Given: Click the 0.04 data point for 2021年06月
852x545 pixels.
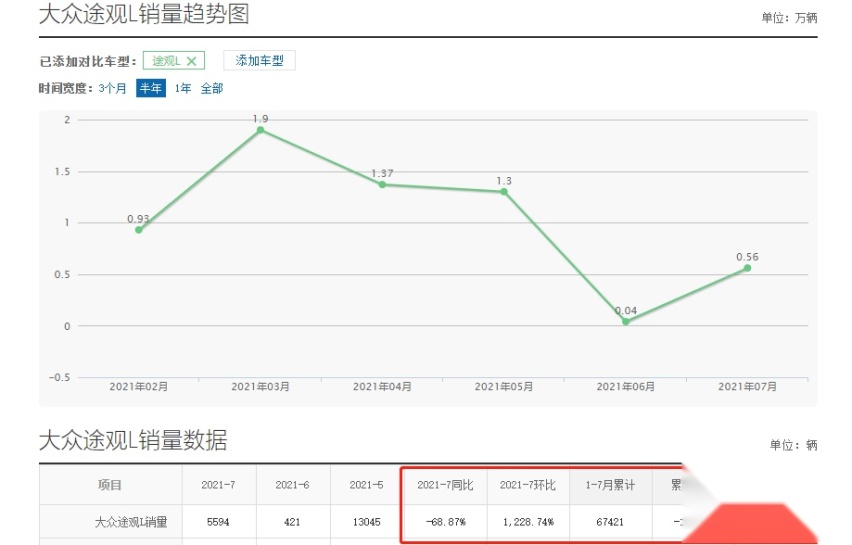Looking at the screenshot, I should tap(625, 322).
